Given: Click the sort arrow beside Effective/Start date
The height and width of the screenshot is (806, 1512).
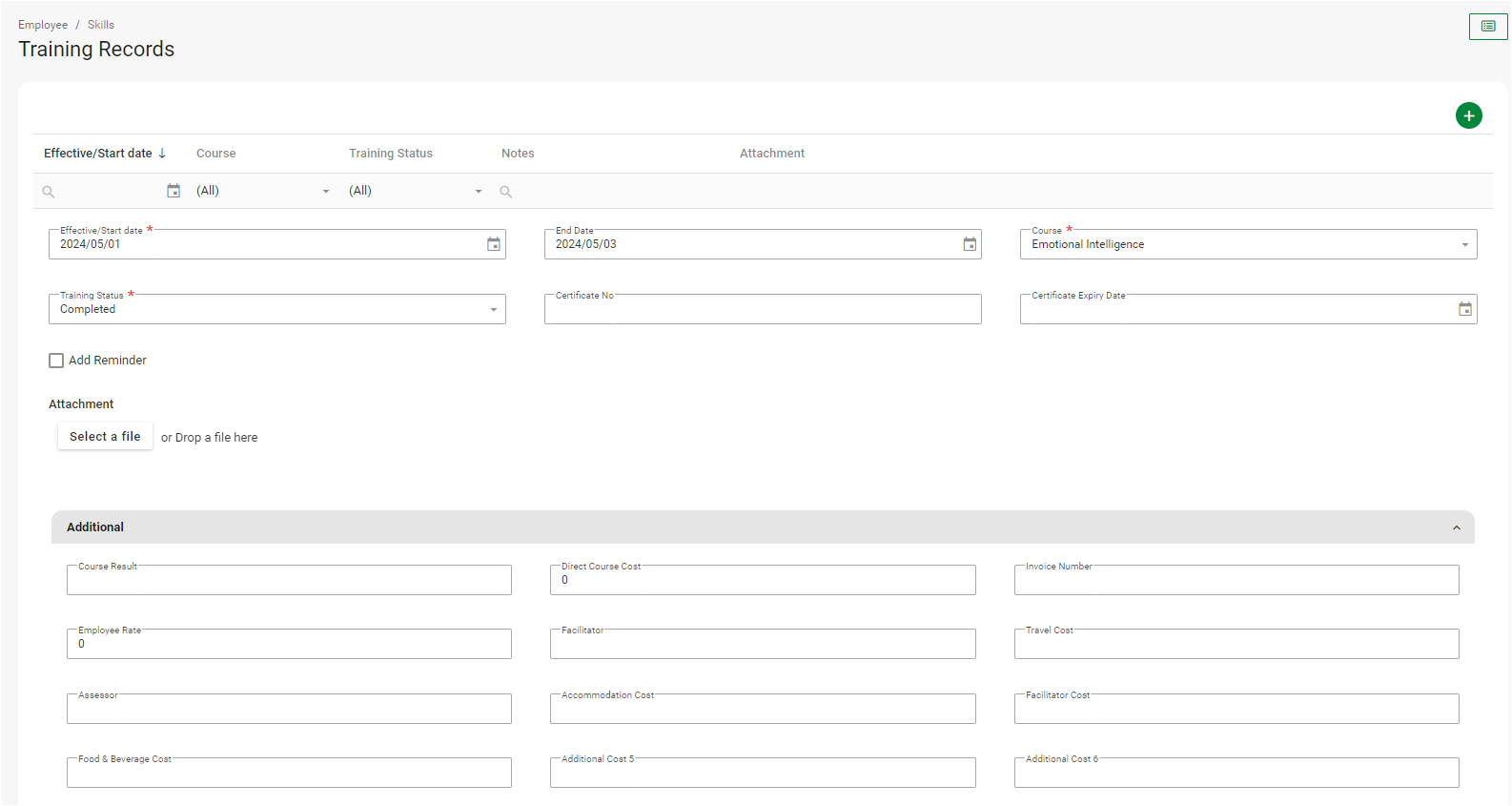Looking at the screenshot, I should coord(162,153).
